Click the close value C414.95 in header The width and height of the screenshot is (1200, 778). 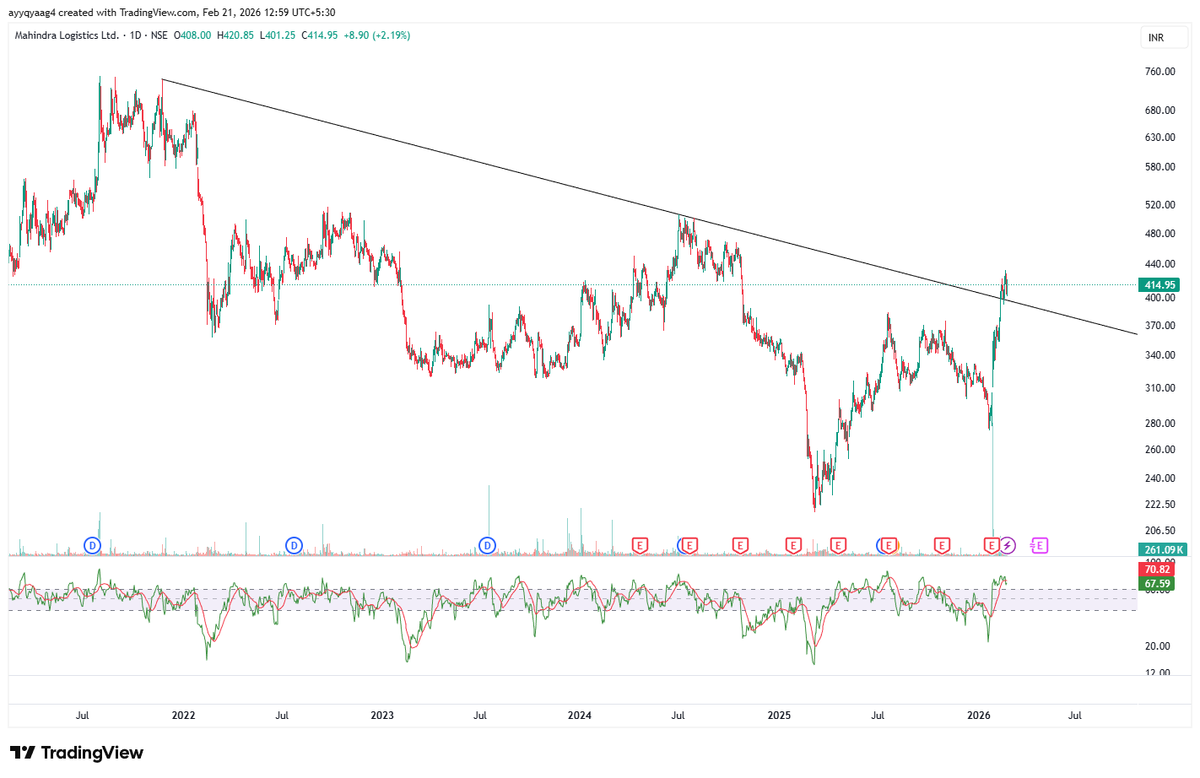318,35
